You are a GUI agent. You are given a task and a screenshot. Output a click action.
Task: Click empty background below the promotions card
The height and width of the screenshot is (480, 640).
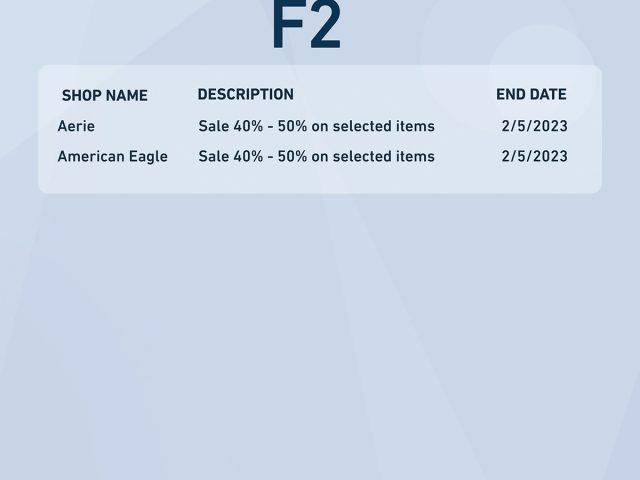point(320,335)
